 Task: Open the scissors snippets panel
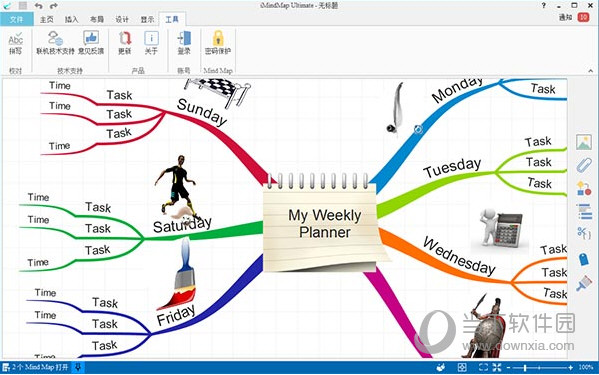coord(584,233)
